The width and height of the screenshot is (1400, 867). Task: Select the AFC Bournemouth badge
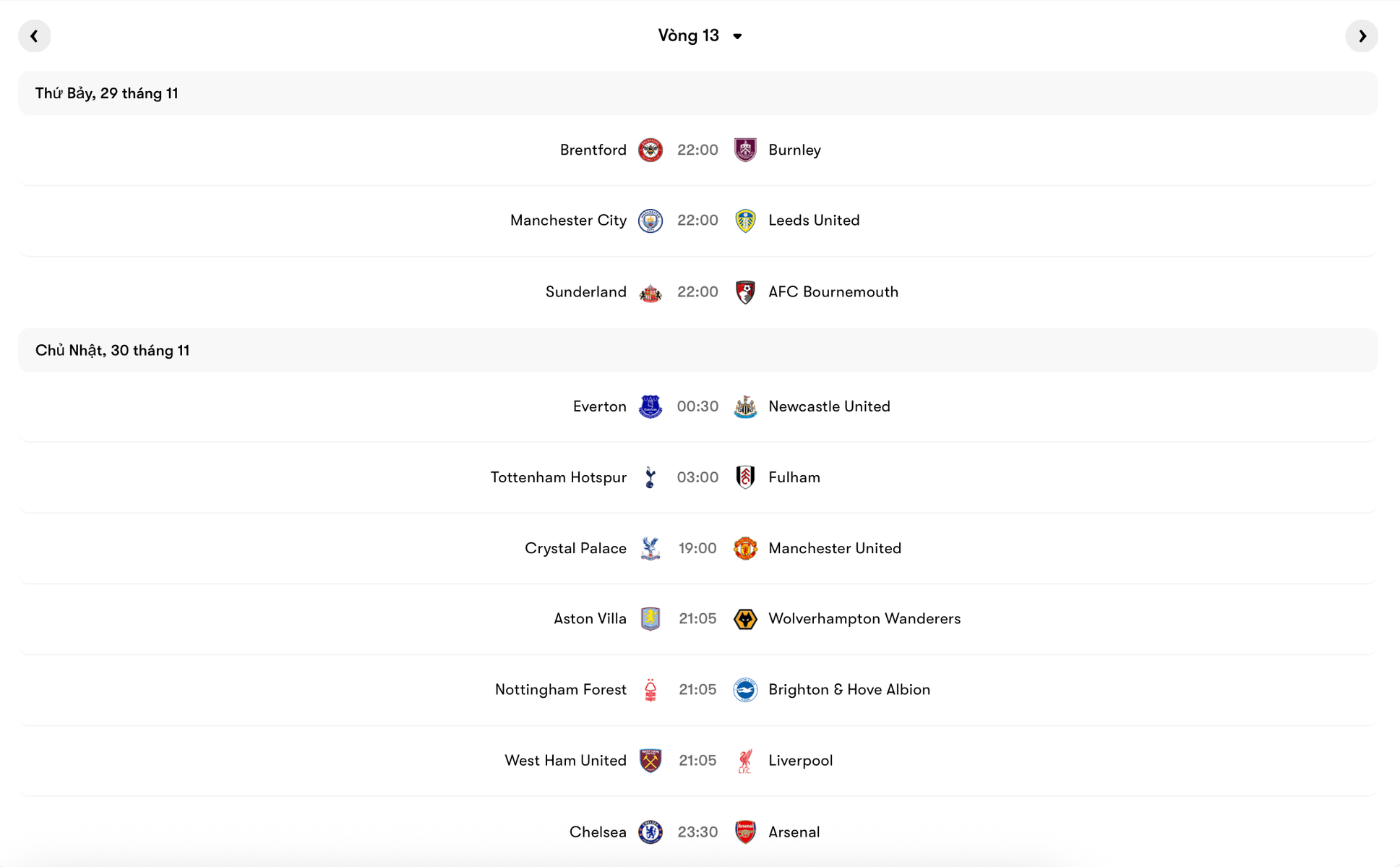pyautogui.click(x=744, y=292)
